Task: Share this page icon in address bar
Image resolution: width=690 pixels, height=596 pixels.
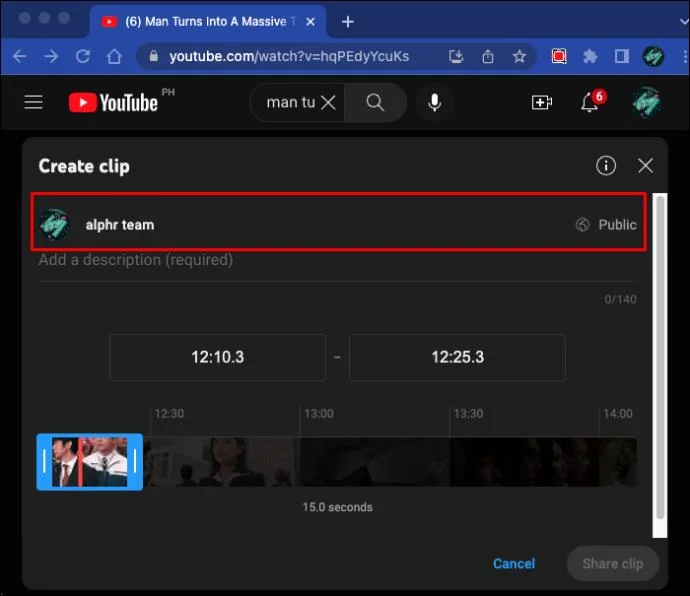Action: (x=488, y=56)
